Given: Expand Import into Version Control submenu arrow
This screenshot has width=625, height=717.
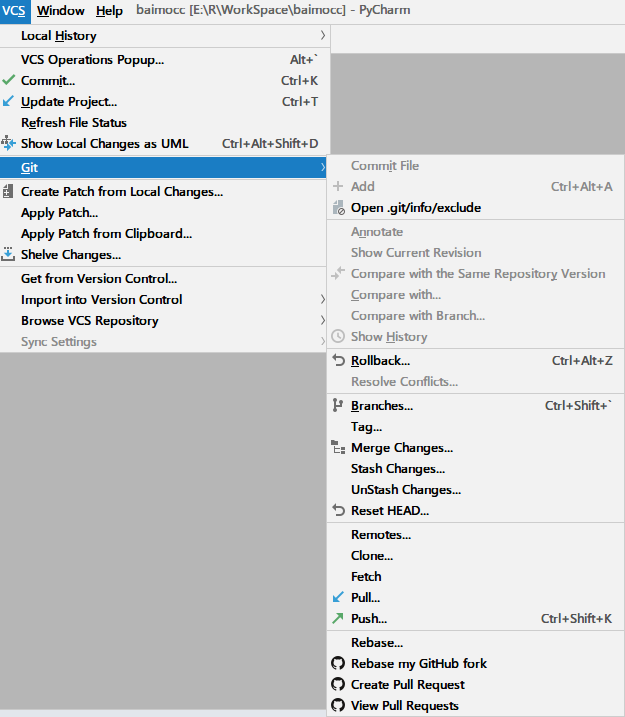Looking at the screenshot, I should point(322,299).
